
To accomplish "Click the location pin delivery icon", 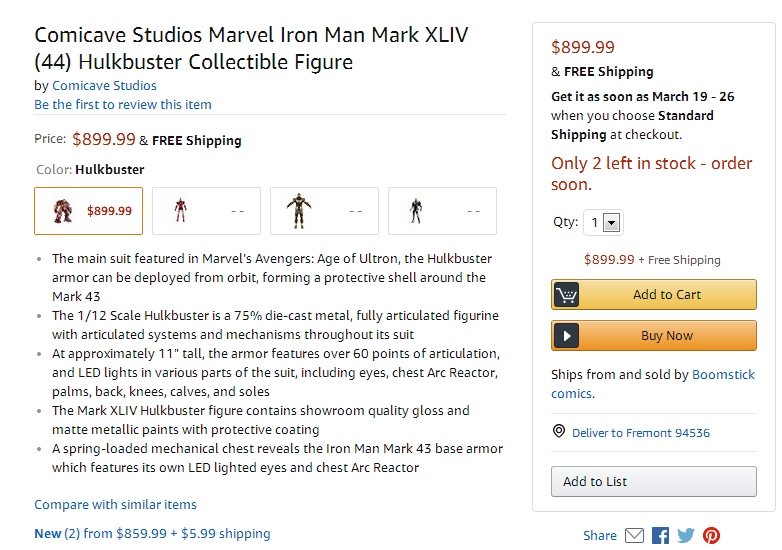I will [559, 432].
